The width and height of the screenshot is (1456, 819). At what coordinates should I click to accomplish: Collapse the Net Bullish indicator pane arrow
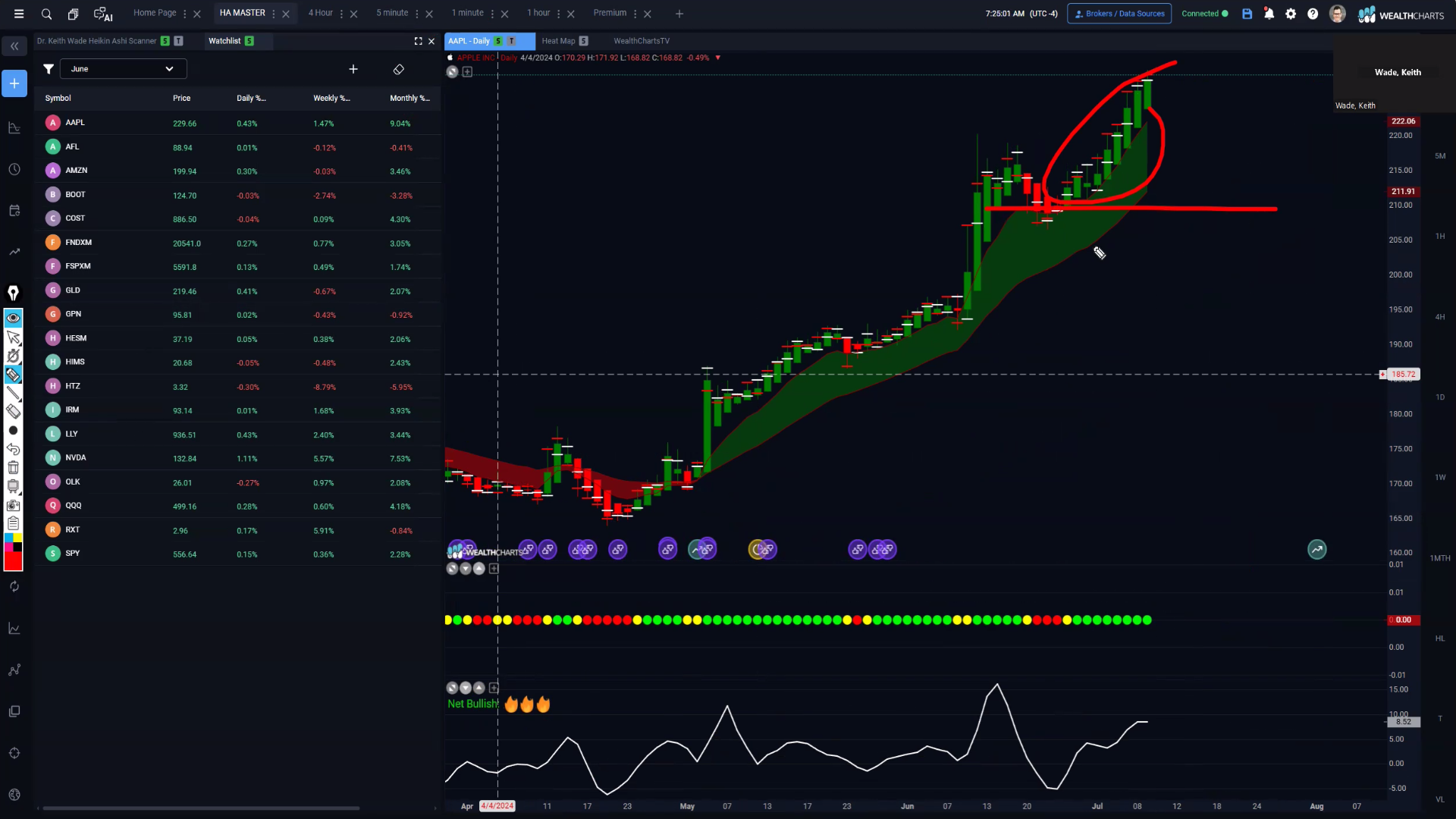point(466,688)
